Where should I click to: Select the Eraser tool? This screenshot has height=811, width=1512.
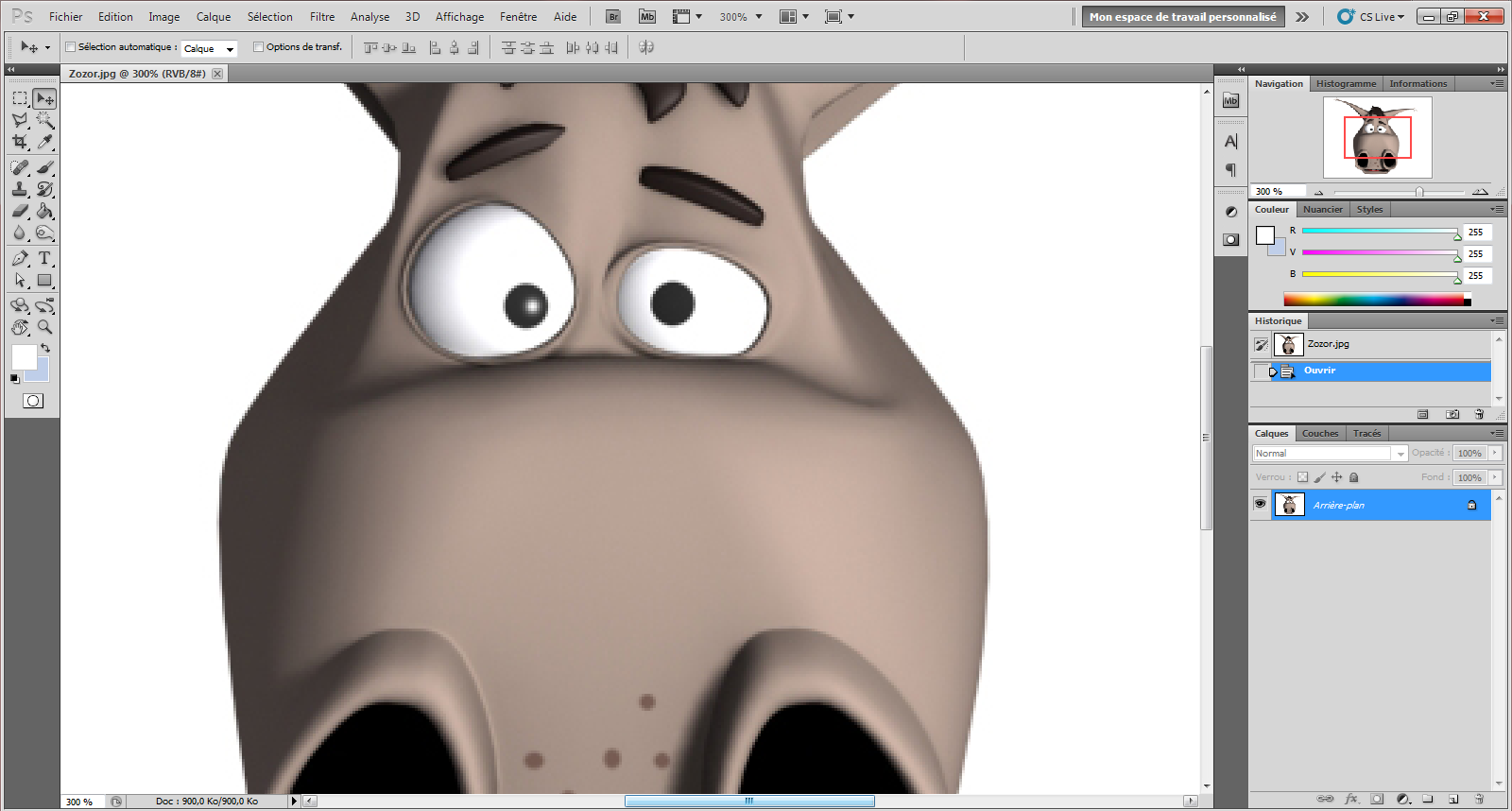[20, 211]
